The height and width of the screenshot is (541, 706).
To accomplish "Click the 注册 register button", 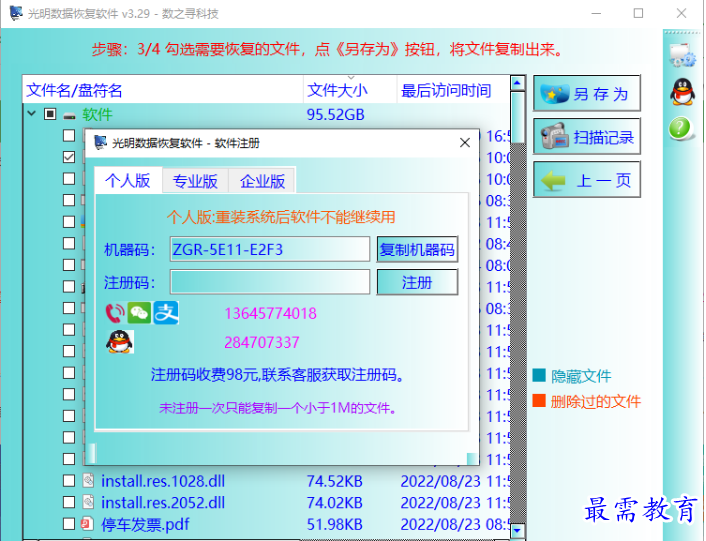I will (x=417, y=283).
